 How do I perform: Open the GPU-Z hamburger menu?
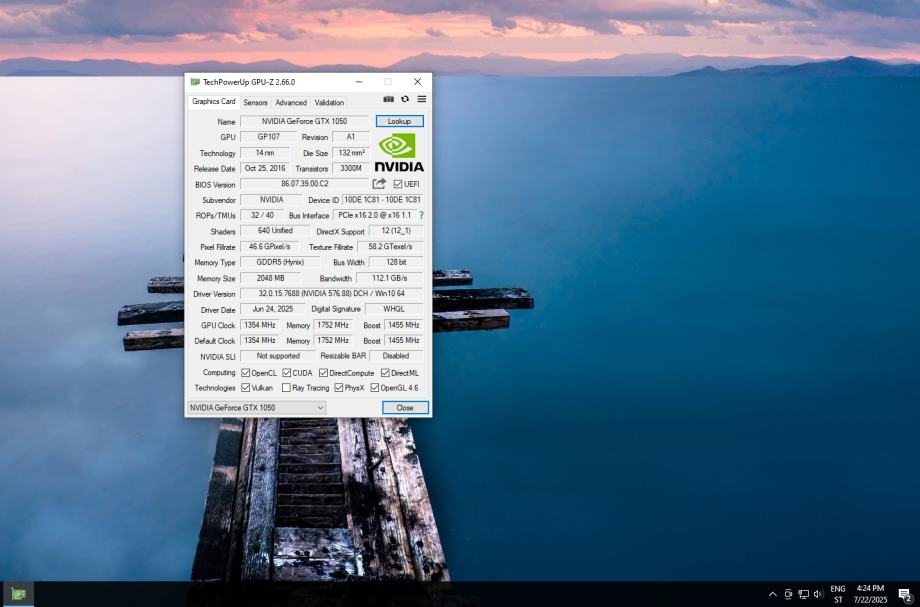421,99
